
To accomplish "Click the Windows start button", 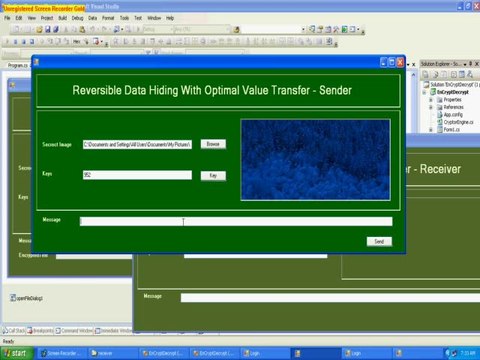I will pos(17,353).
